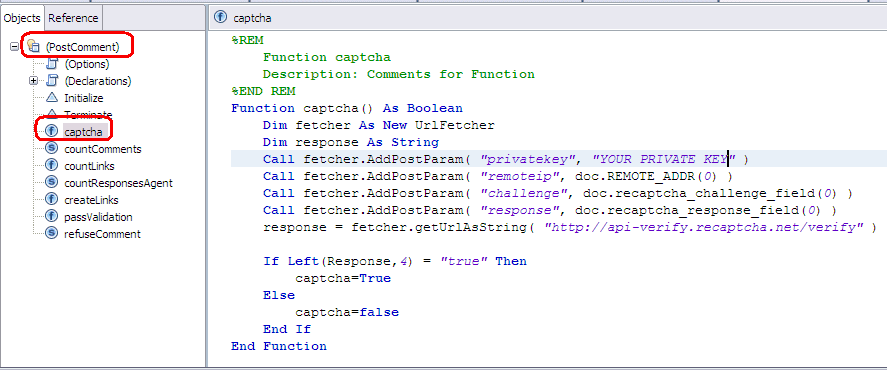Open the Terminate event

point(88,114)
